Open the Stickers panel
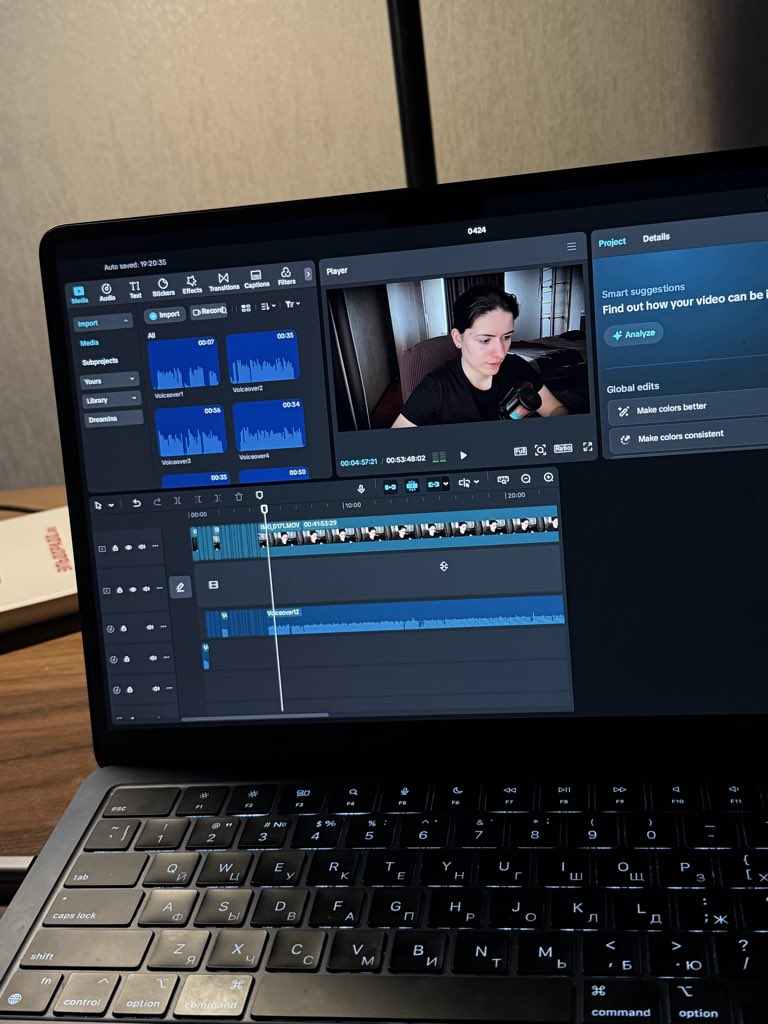The width and height of the screenshot is (768, 1024). coord(163,287)
